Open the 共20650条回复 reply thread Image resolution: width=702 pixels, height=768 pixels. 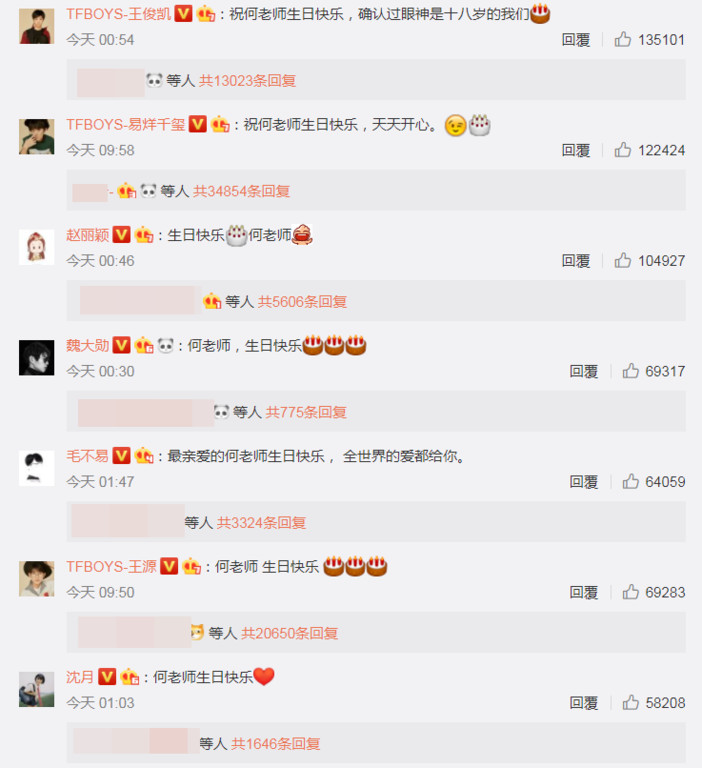pos(290,633)
